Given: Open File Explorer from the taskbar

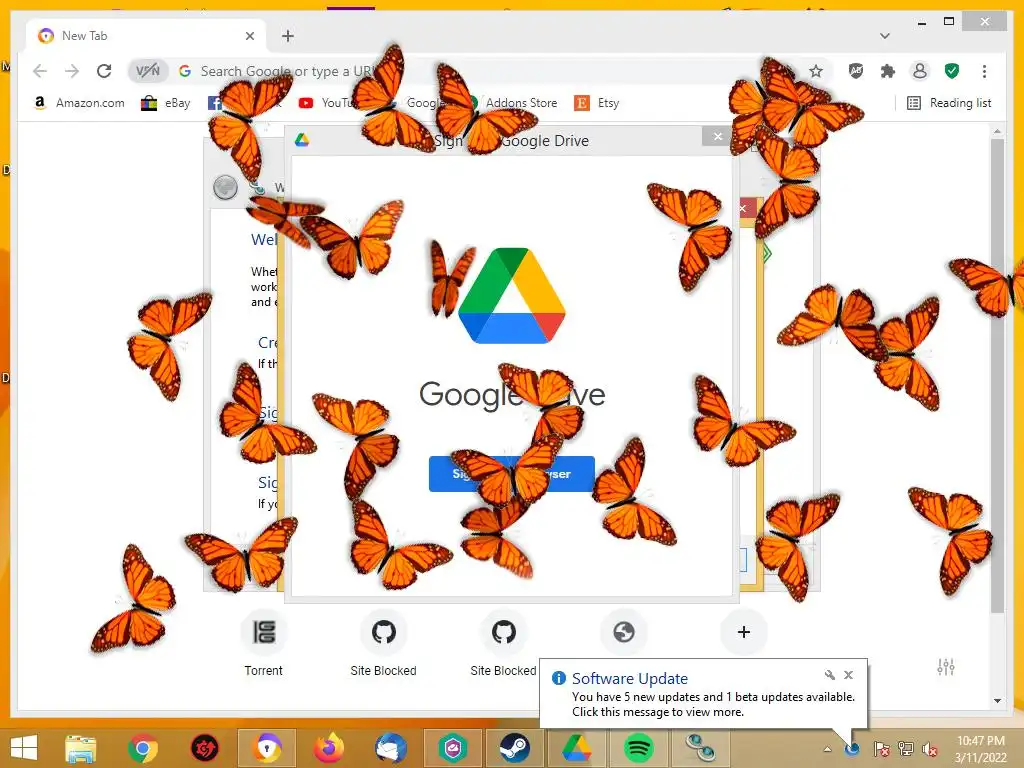Looking at the screenshot, I should [x=81, y=748].
